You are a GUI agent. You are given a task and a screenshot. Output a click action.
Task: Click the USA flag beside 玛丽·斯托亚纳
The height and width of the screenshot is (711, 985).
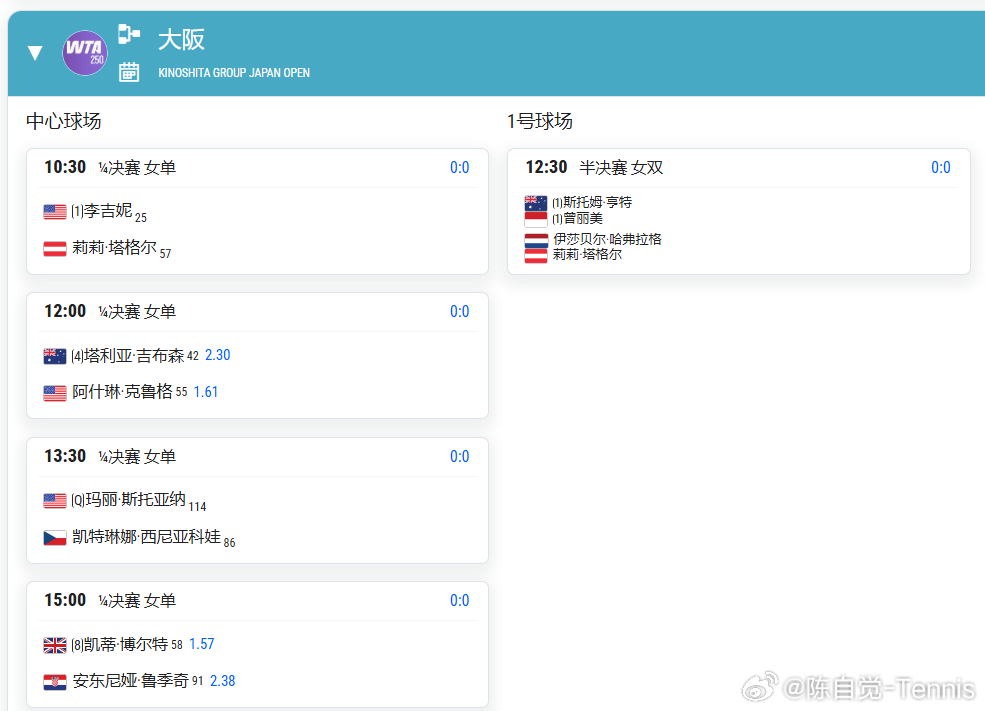(x=55, y=501)
